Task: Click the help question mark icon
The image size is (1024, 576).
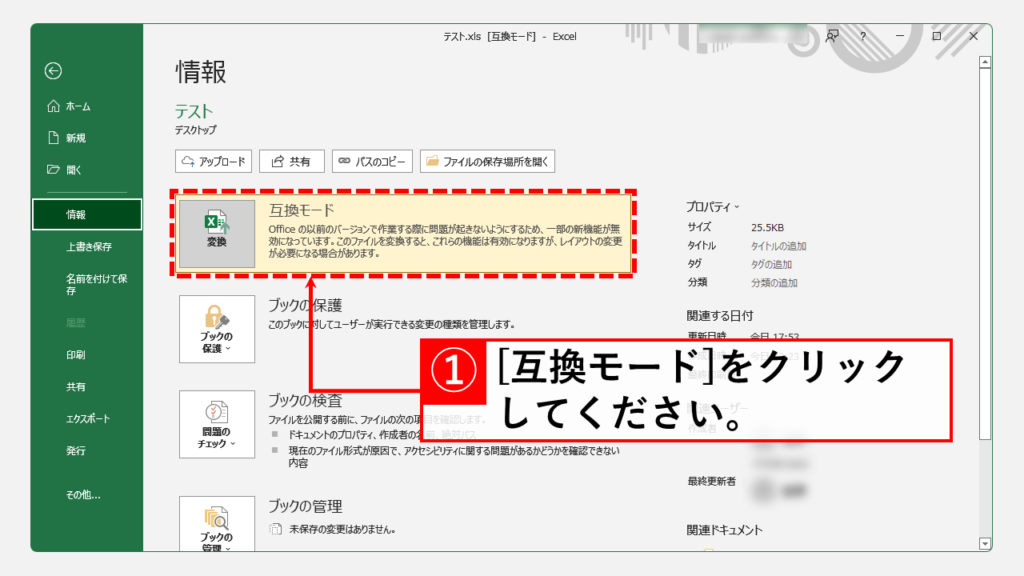Action: tap(863, 37)
